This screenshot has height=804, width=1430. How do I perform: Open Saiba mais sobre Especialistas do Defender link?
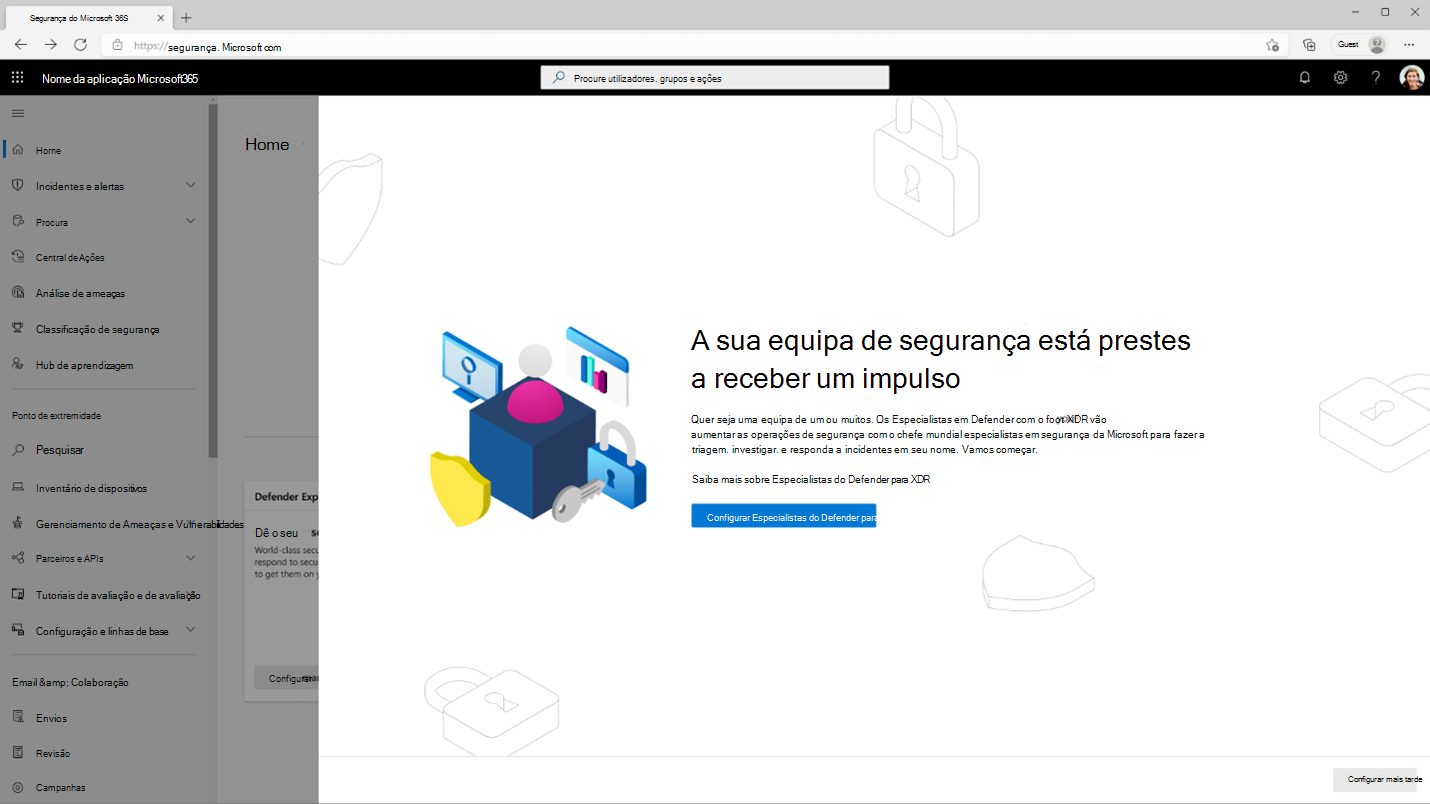click(811, 480)
